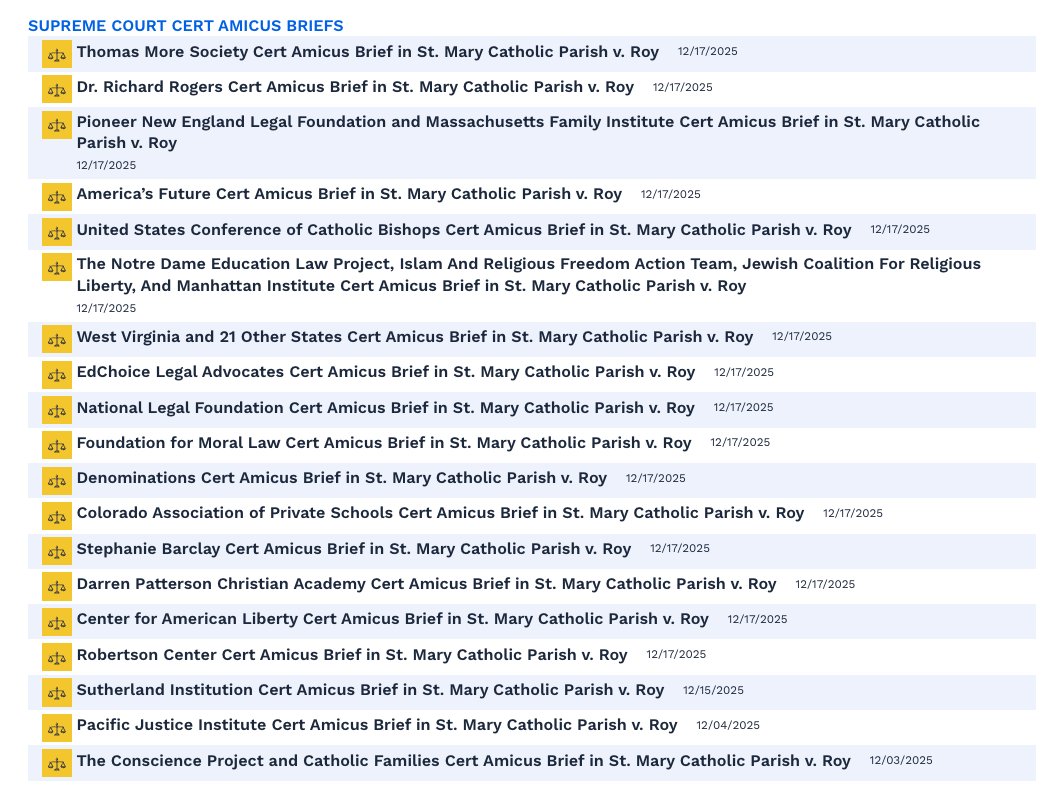Click scales icon beside West Virginia brief

pyautogui.click(x=57, y=339)
